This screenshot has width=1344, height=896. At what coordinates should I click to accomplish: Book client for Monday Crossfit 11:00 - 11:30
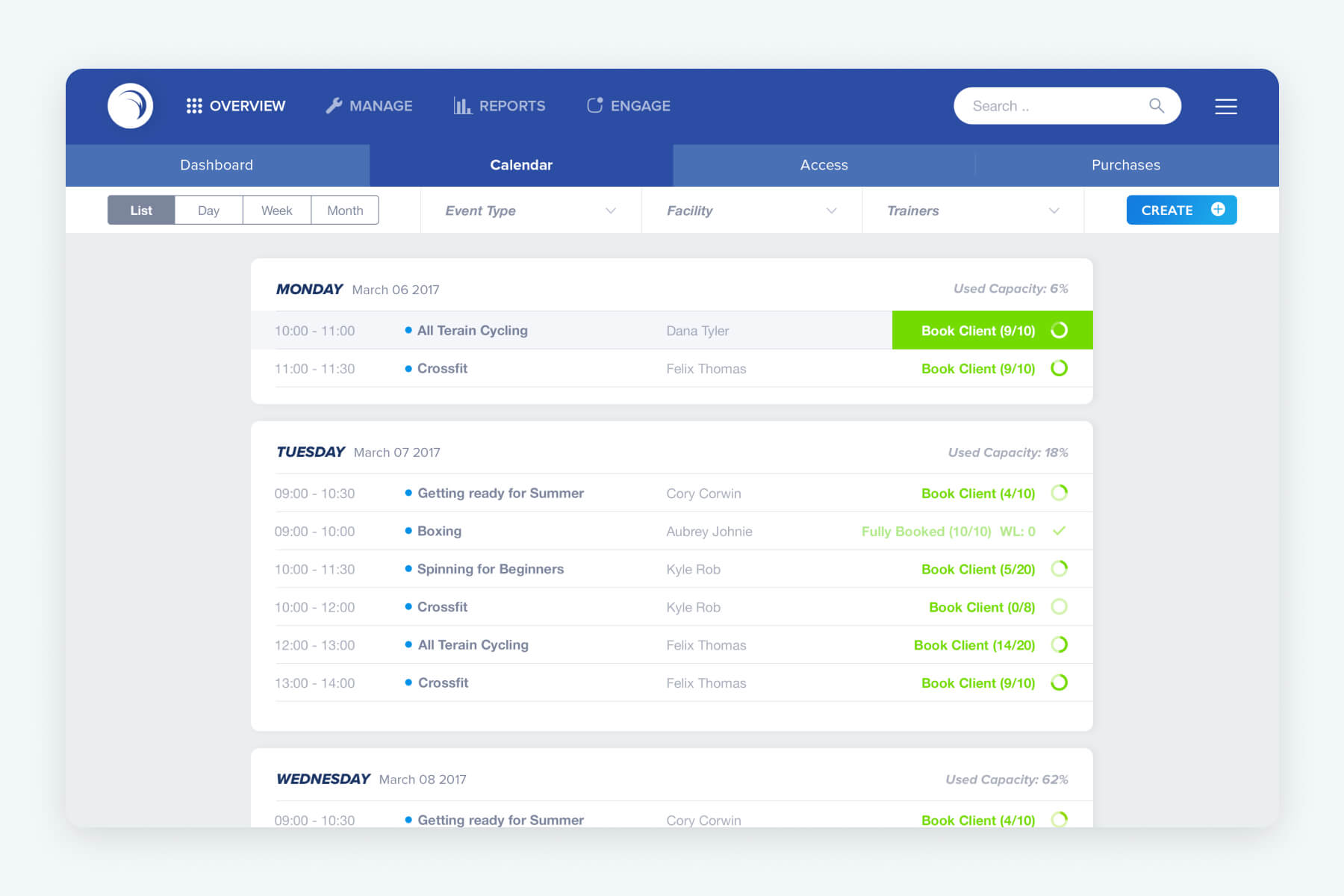(x=978, y=369)
